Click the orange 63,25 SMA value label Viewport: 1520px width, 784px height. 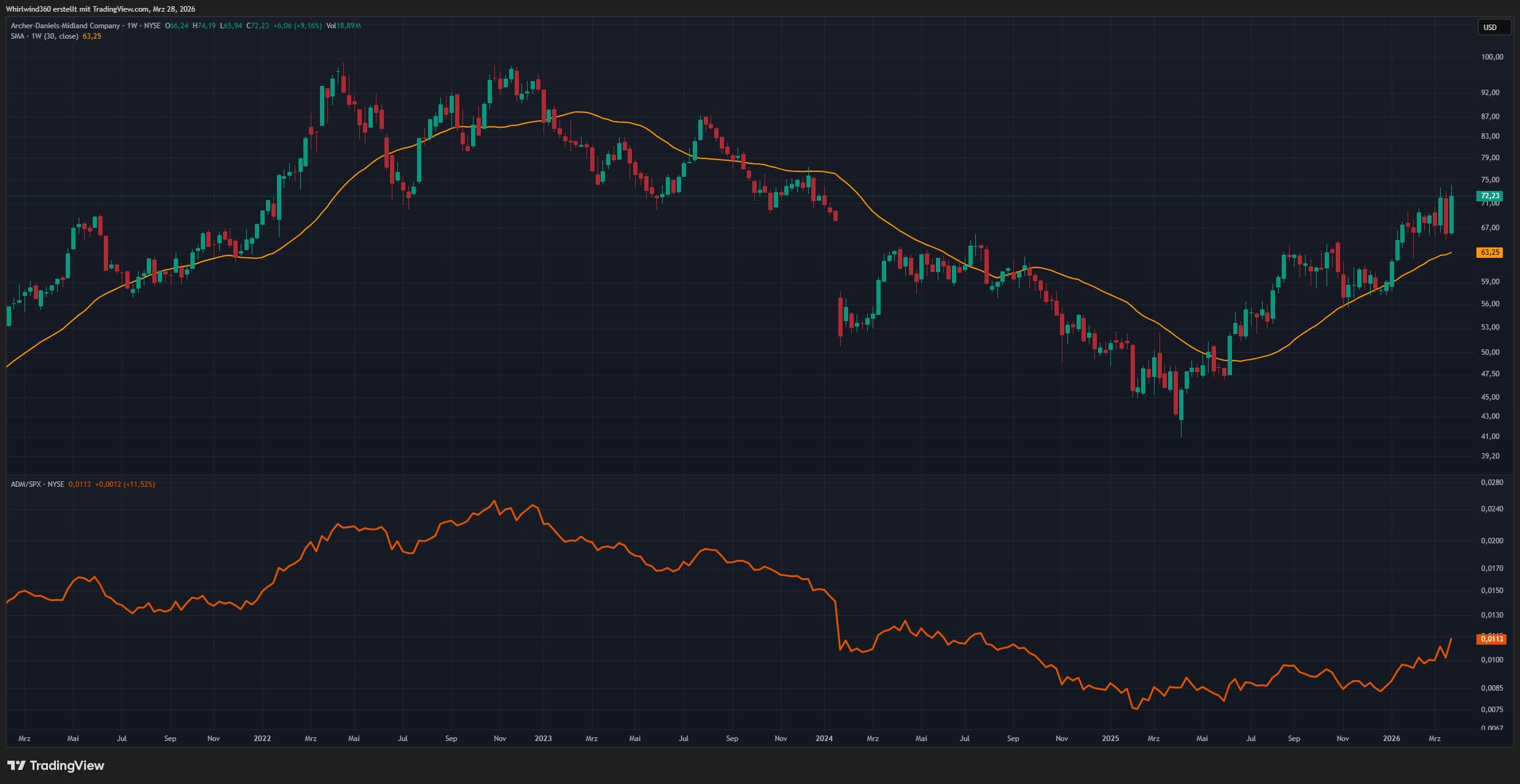point(1489,252)
